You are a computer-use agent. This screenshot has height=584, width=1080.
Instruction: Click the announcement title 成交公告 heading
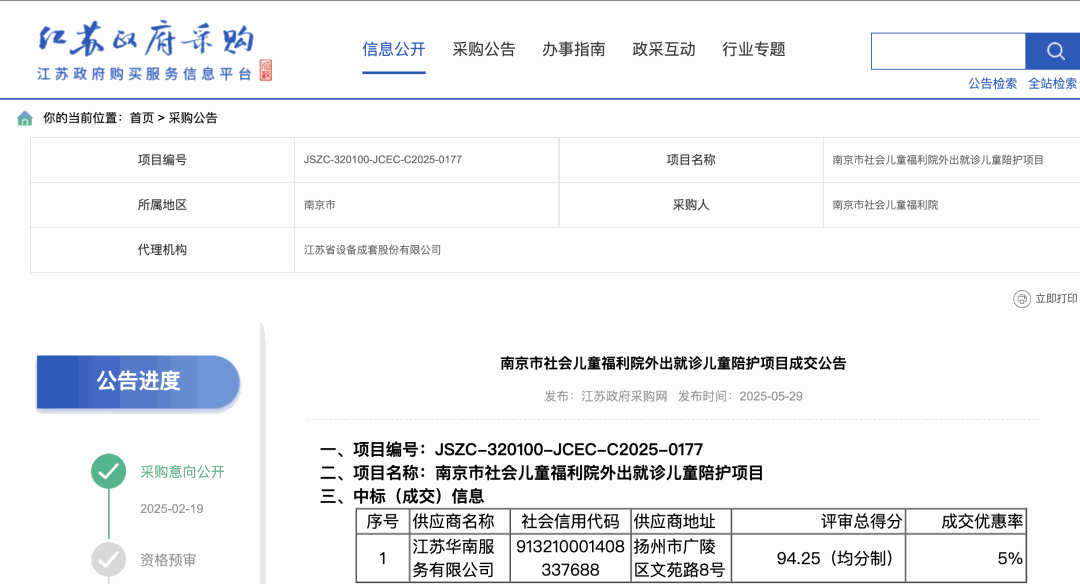[x=673, y=364]
